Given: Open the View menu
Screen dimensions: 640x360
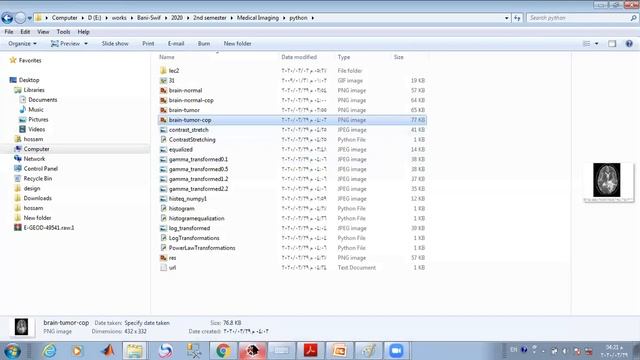Looking at the screenshot, I should pos(43,32).
